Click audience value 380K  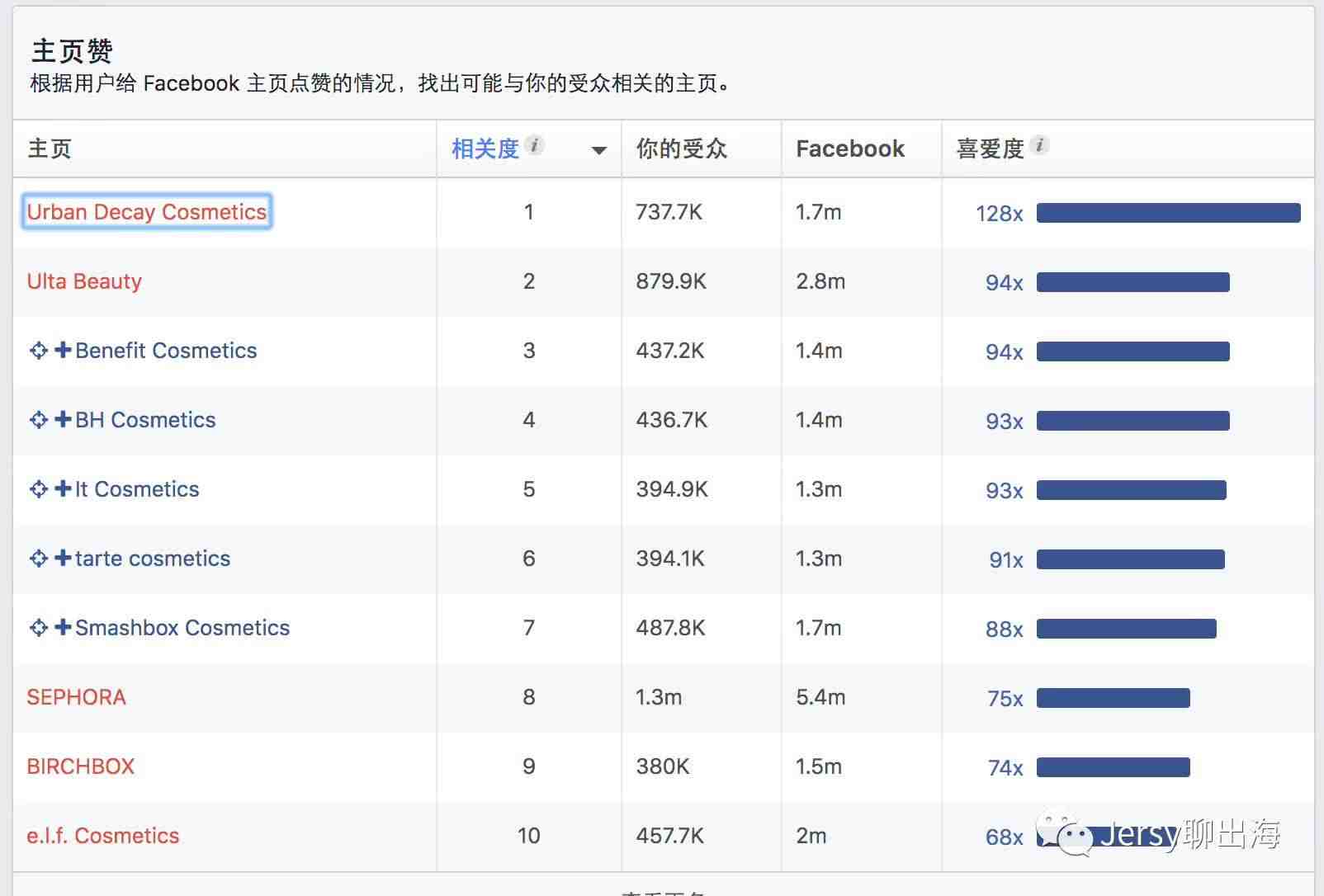pyautogui.click(x=663, y=766)
